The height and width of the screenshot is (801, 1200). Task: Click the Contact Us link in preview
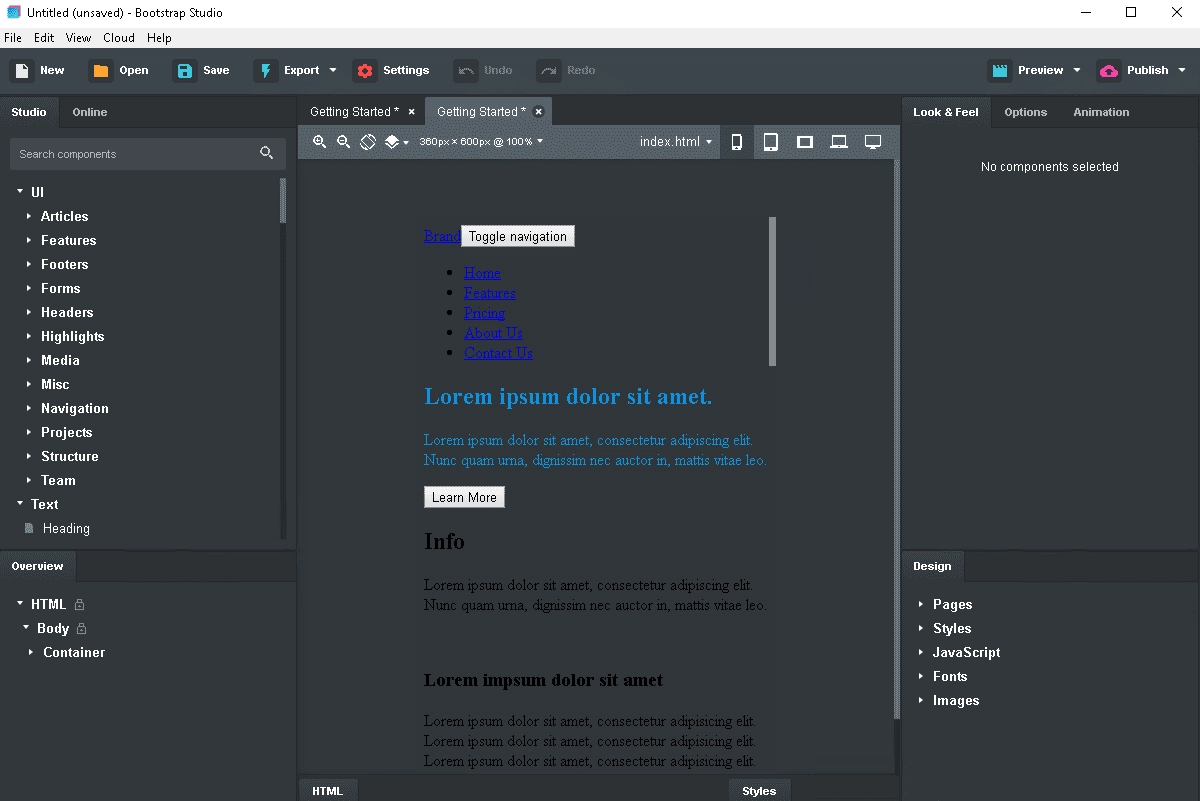click(498, 353)
